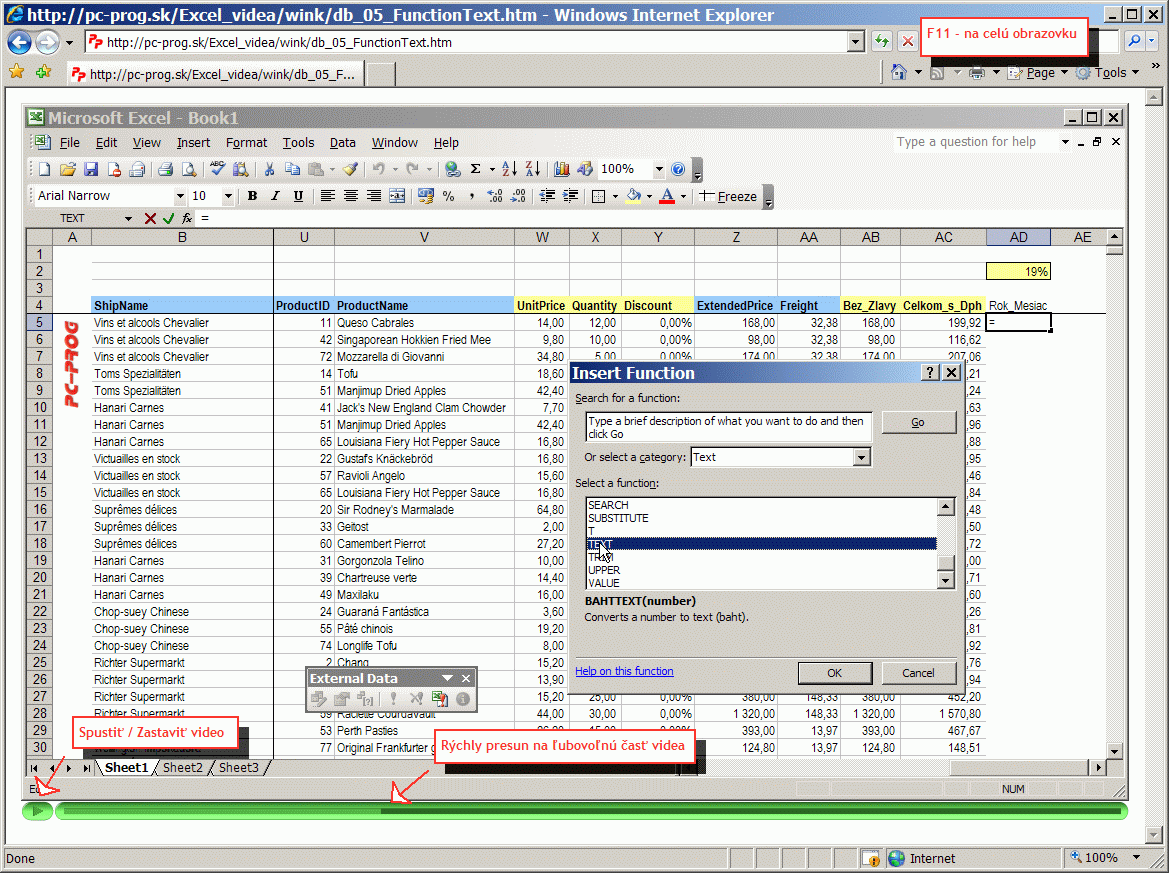Expand the Borders dropdown arrow
This screenshot has width=1169, height=873.
point(615,196)
